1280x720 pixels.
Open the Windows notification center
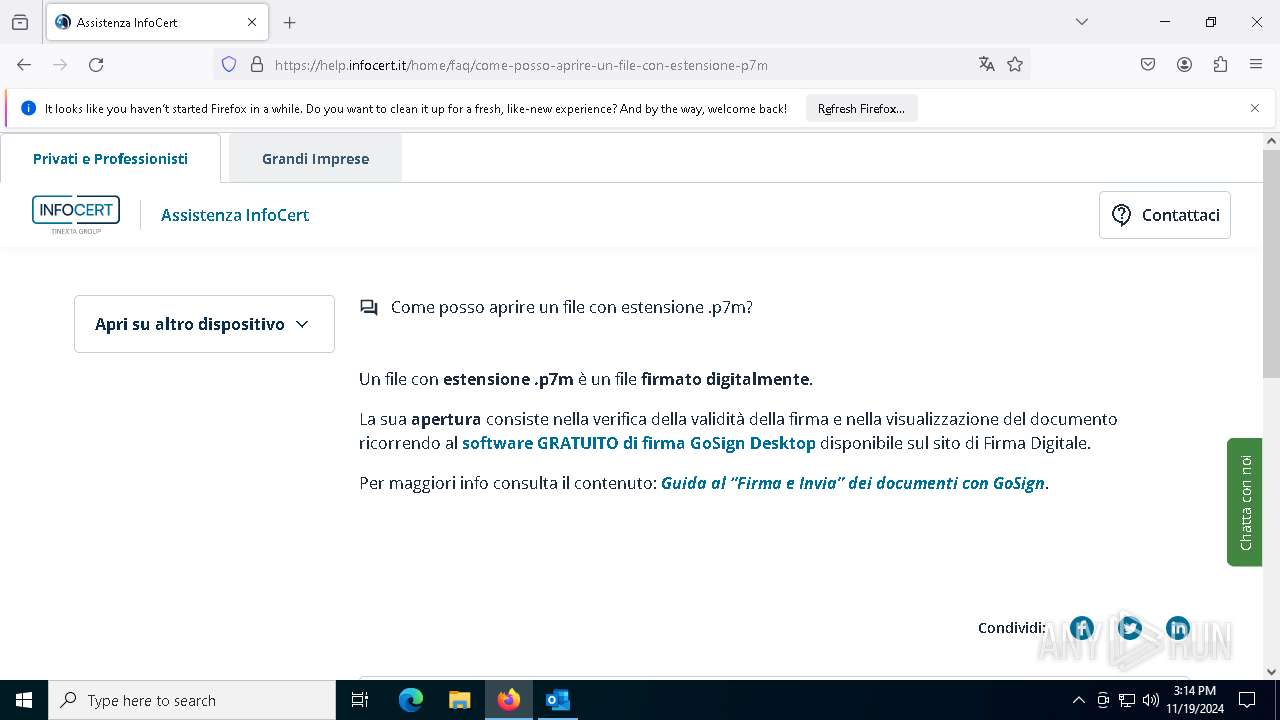[x=1247, y=700]
